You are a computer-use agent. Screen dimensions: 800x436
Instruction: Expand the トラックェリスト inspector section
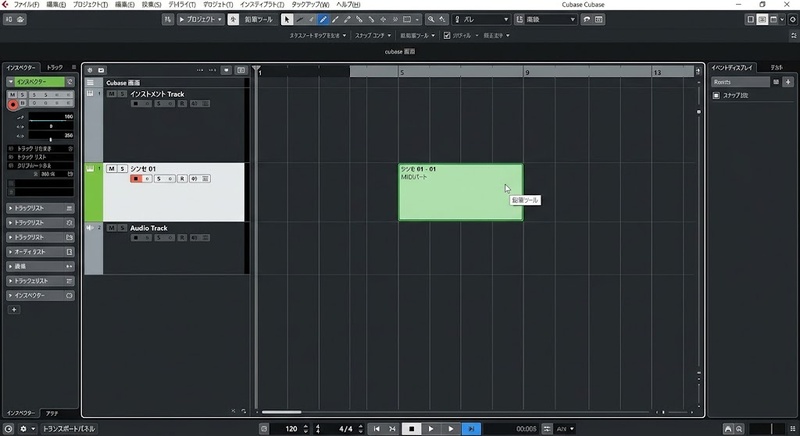(x=40, y=281)
